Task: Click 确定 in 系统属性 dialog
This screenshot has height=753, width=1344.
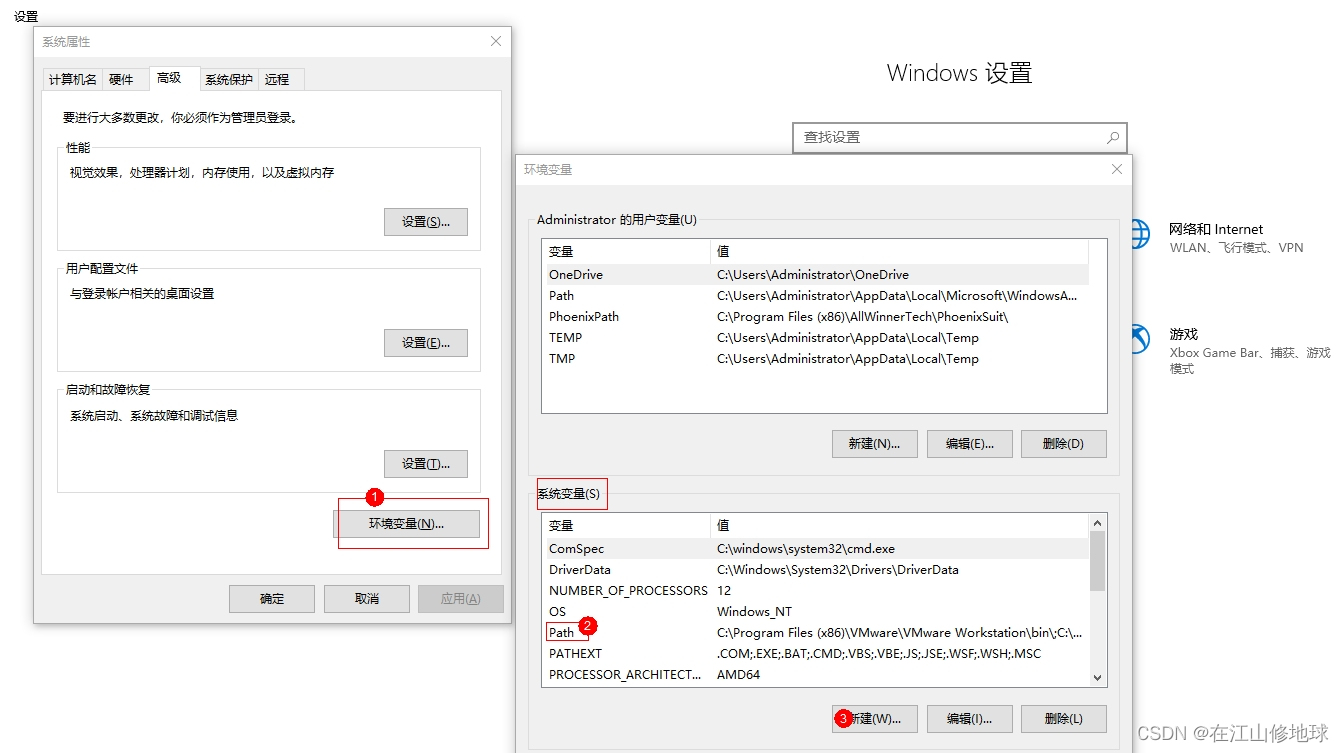Action: (x=271, y=598)
